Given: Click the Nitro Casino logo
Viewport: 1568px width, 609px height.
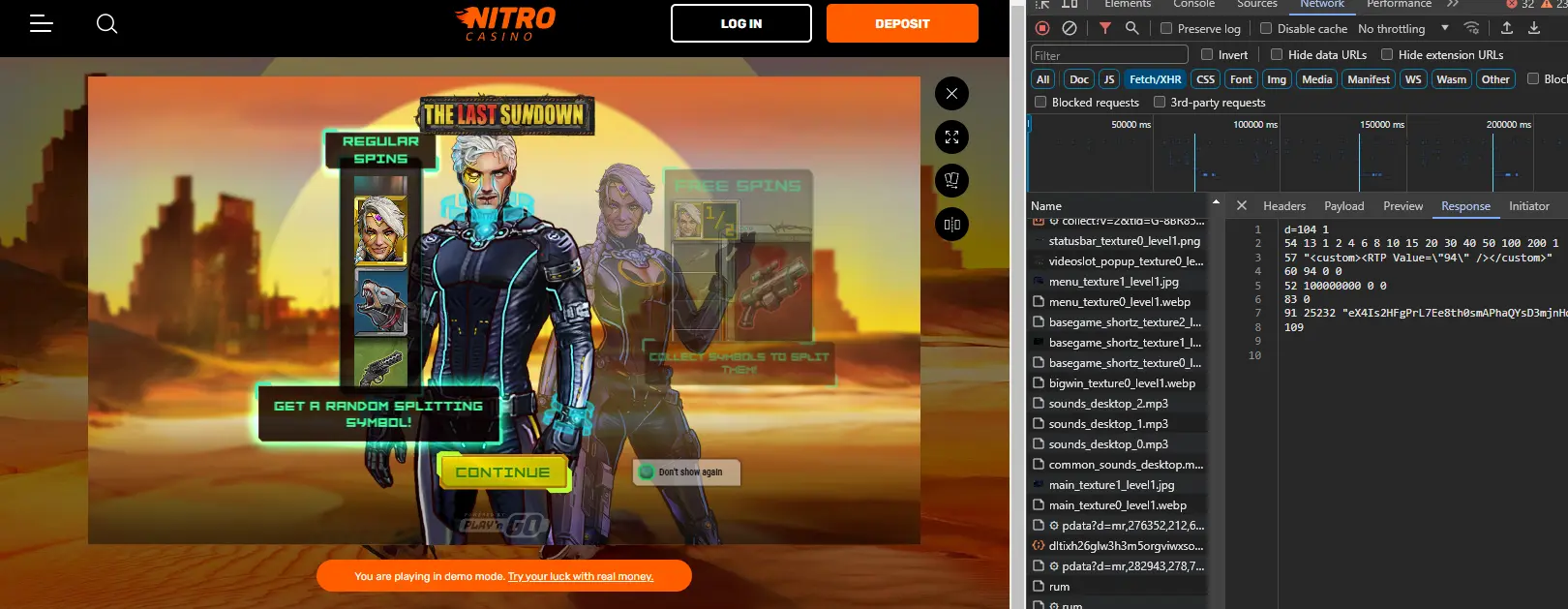Looking at the screenshot, I should (505, 23).
